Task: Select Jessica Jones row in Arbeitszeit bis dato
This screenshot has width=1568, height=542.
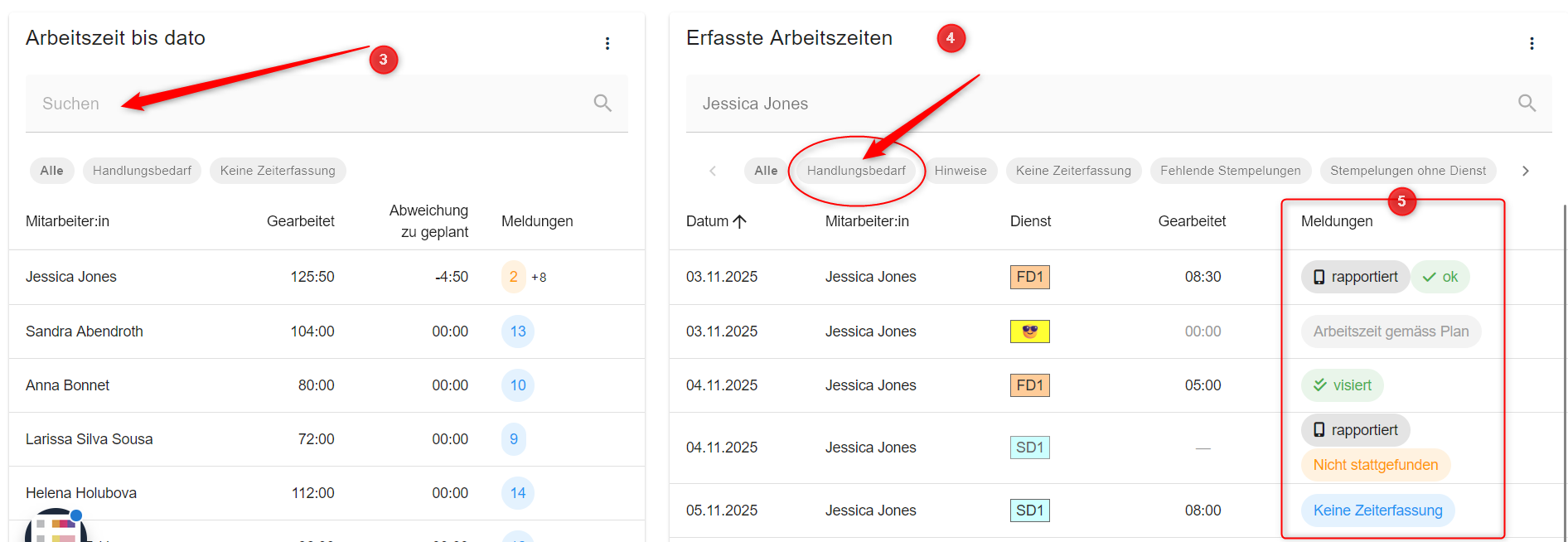Action: point(327,277)
